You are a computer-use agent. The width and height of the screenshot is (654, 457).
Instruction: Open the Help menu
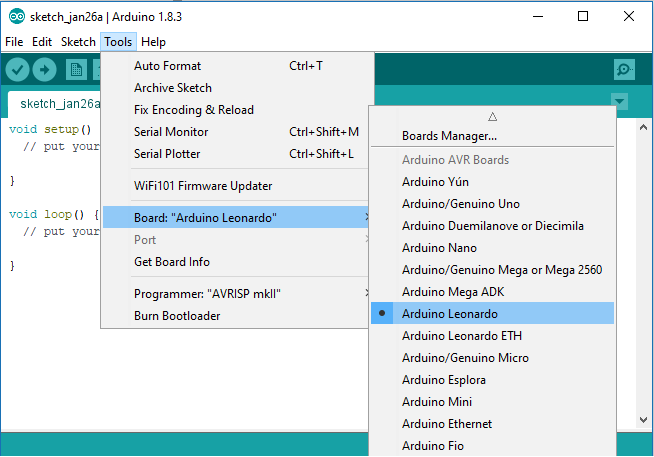point(153,42)
